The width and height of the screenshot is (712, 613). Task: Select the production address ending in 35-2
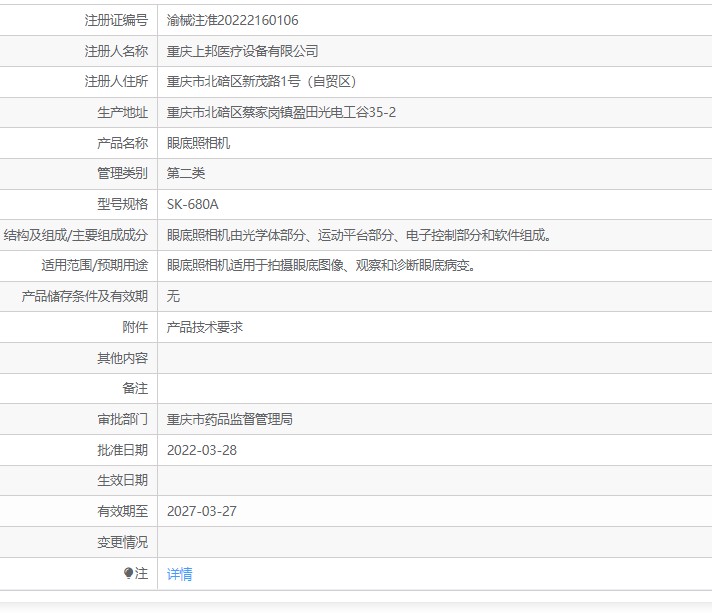click(281, 112)
